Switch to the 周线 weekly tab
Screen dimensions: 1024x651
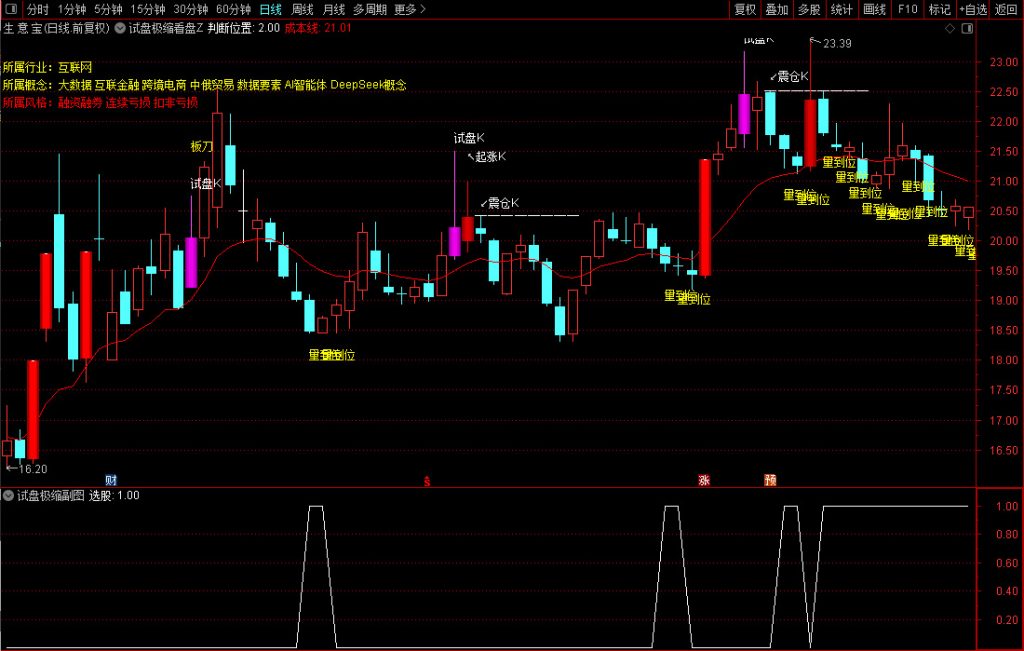(x=302, y=9)
